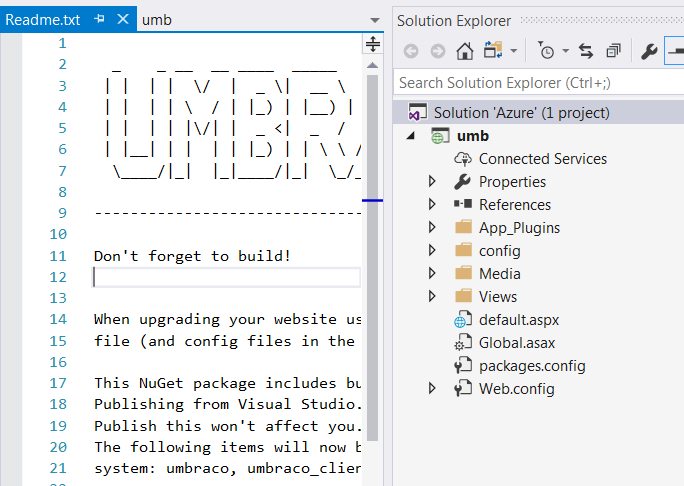The image size is (684, 486).
Task: Switch views using Solutions and Folders icon
Action: [493, 50]
